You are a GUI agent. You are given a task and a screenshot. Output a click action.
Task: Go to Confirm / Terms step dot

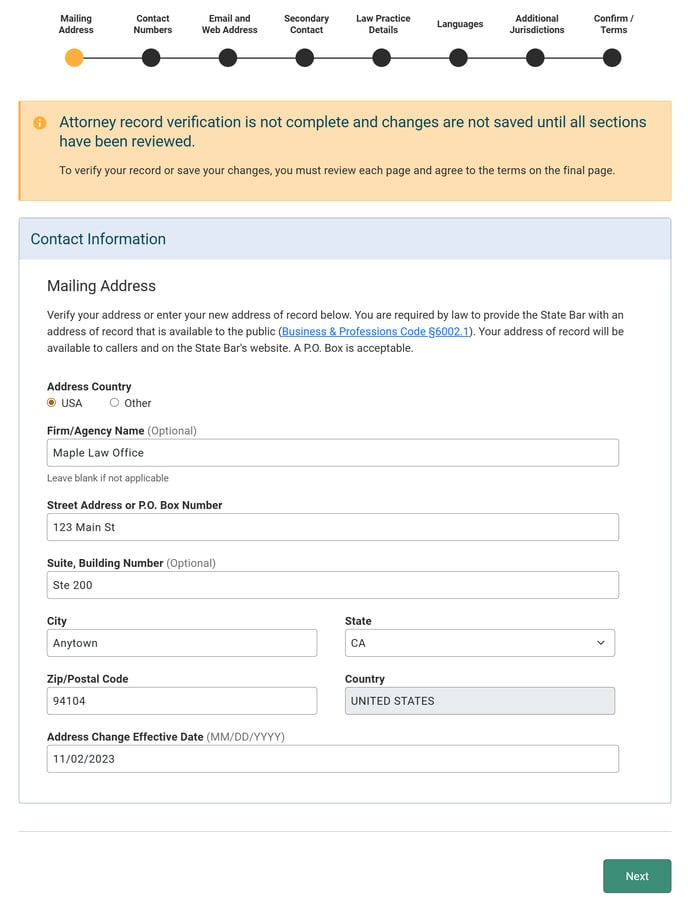coord(612,58)
